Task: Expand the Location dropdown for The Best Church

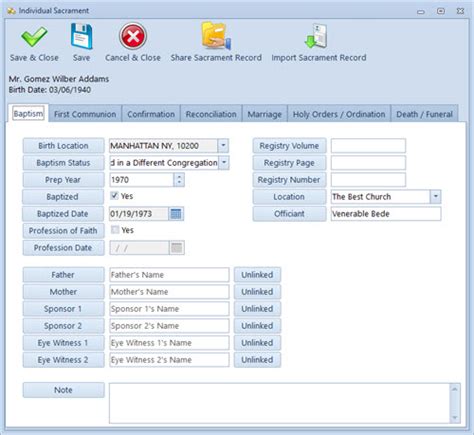Action: (x=436, y=197)
